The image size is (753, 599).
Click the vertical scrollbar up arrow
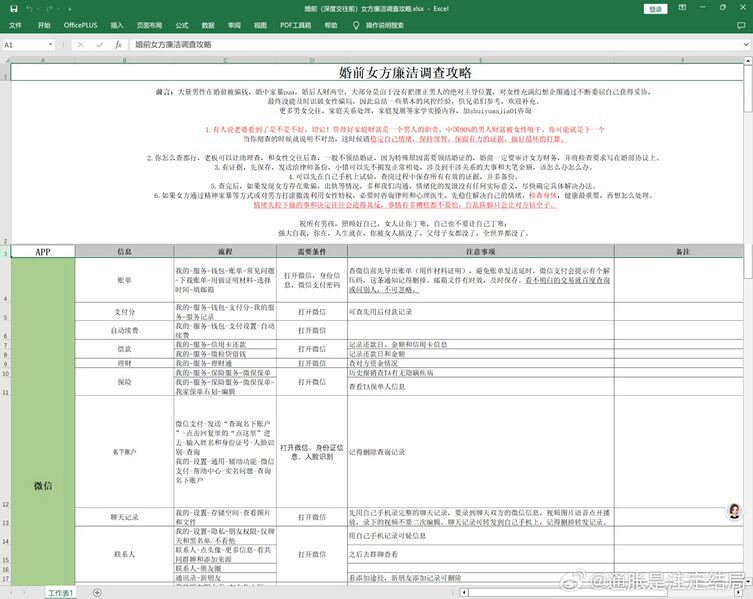pyautogui.click(x=748, y=61)
